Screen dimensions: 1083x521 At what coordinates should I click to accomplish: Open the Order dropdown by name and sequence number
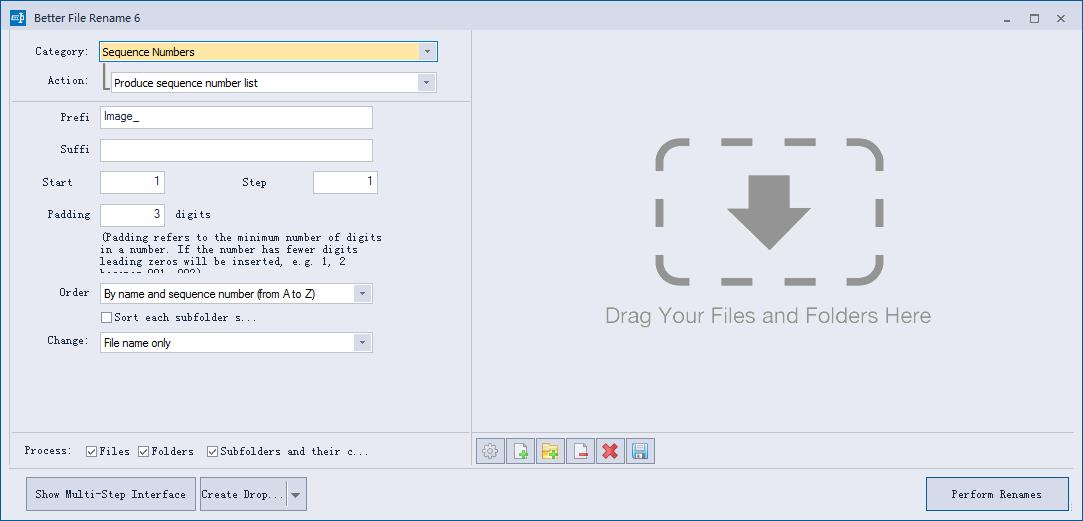[236, 294]
